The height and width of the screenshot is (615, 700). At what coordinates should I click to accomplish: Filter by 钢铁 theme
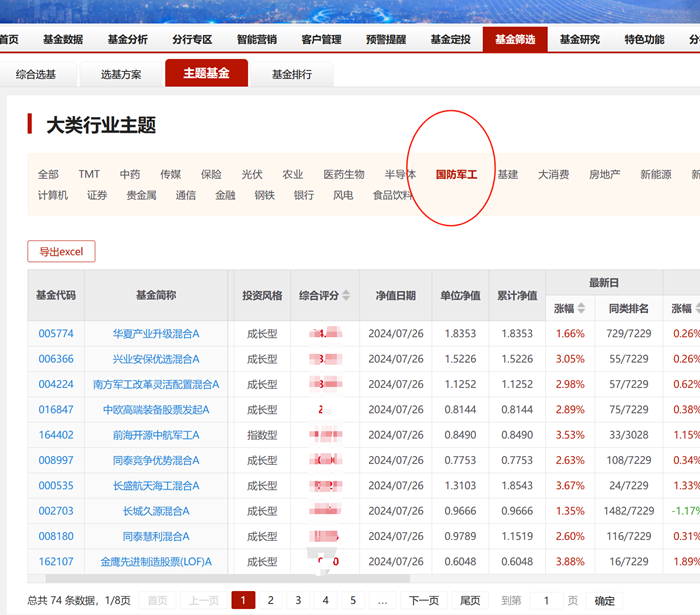[264, 195]
